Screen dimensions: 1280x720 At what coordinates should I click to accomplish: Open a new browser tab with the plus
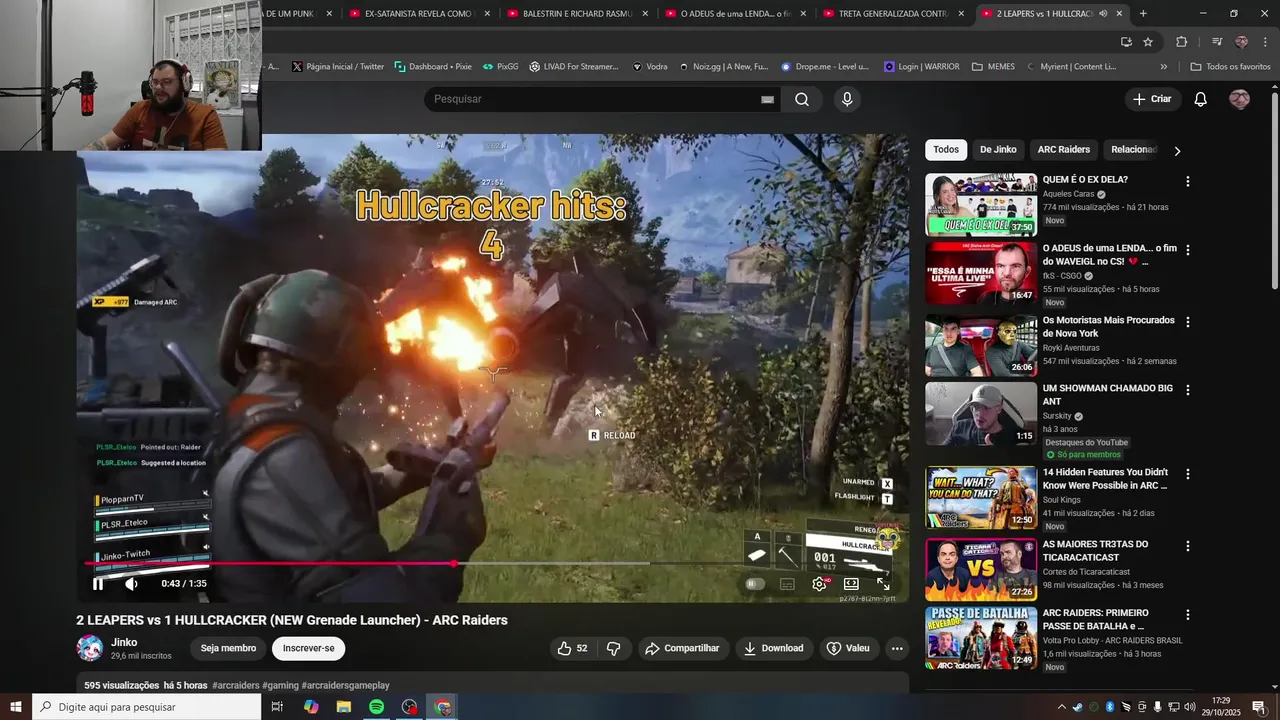coord(1143,14)
